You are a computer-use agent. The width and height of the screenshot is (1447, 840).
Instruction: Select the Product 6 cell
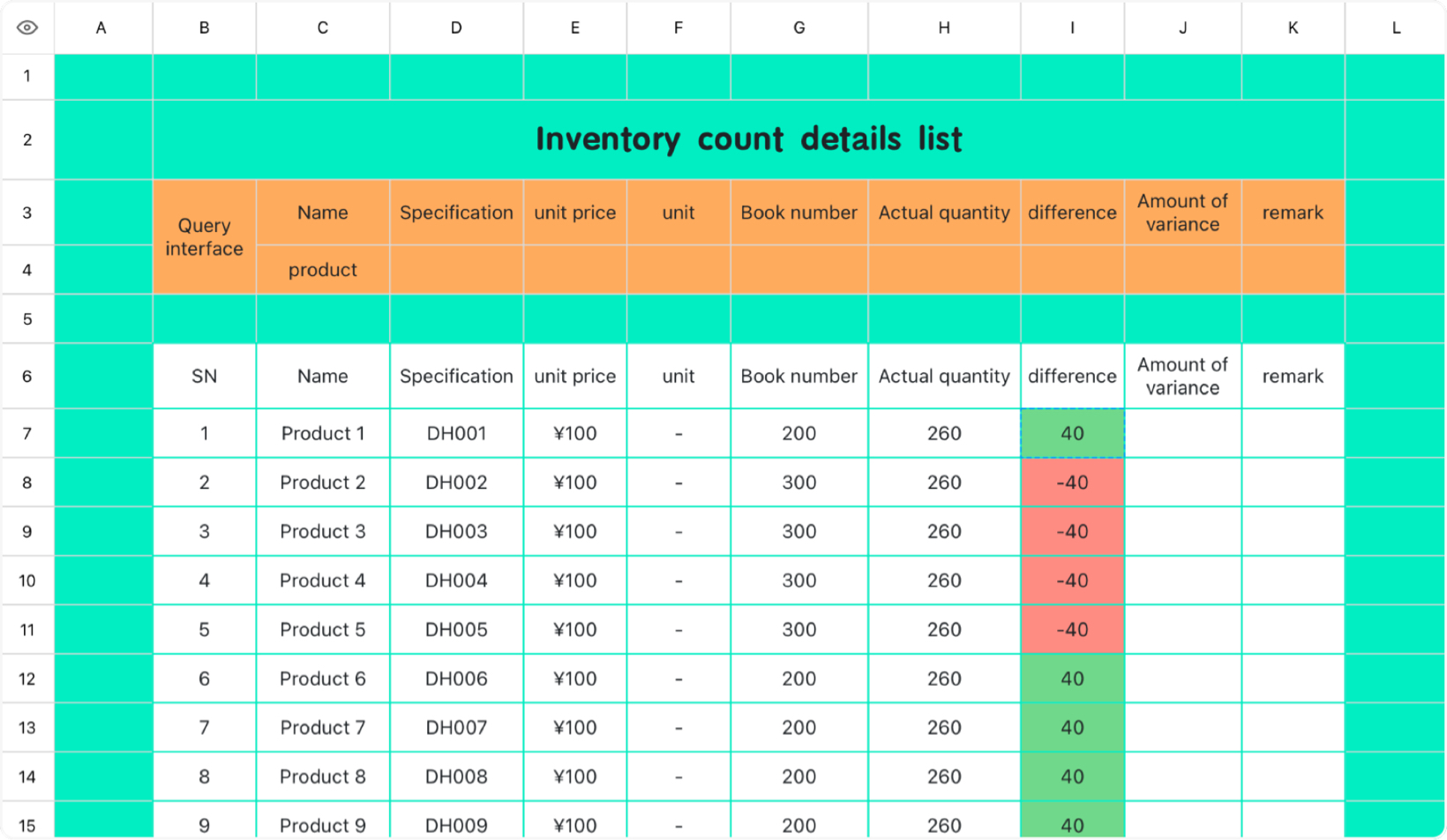(x=323, y=679)
